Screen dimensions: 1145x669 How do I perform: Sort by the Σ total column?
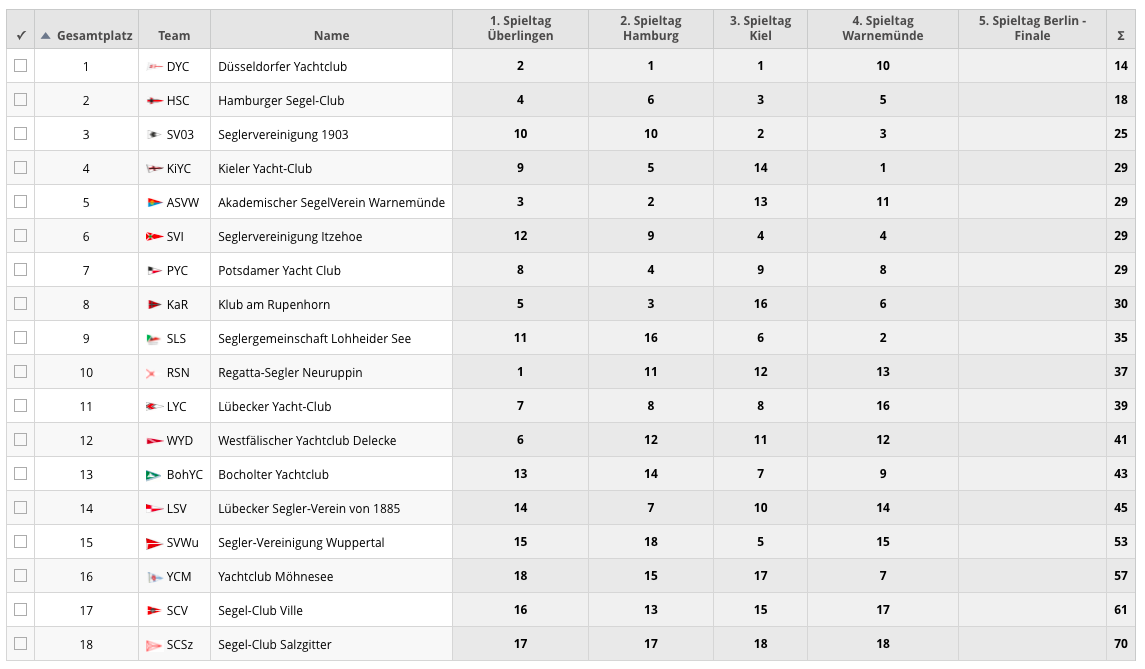coord(1120,35)
